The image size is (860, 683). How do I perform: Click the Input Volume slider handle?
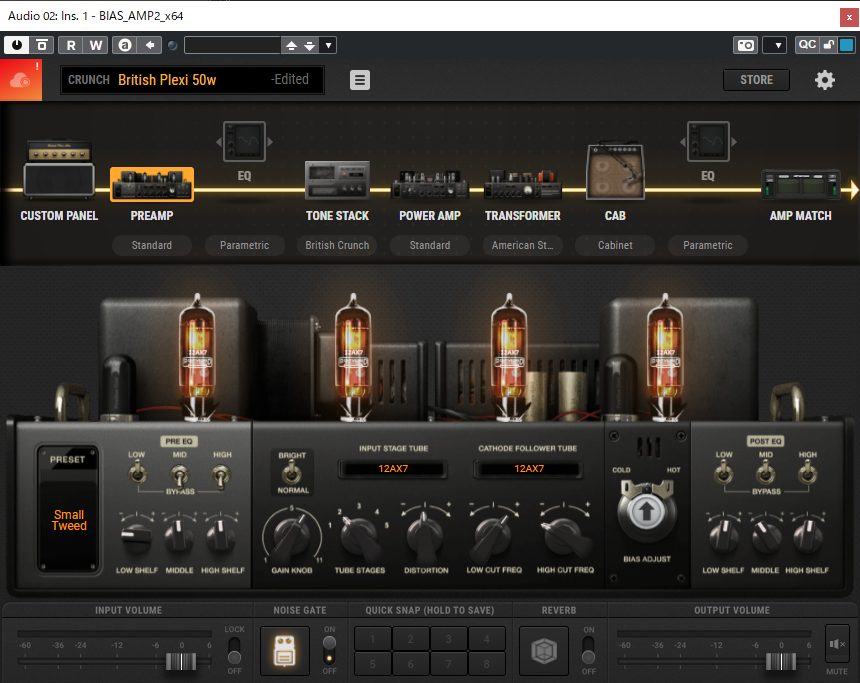[181, 661]
